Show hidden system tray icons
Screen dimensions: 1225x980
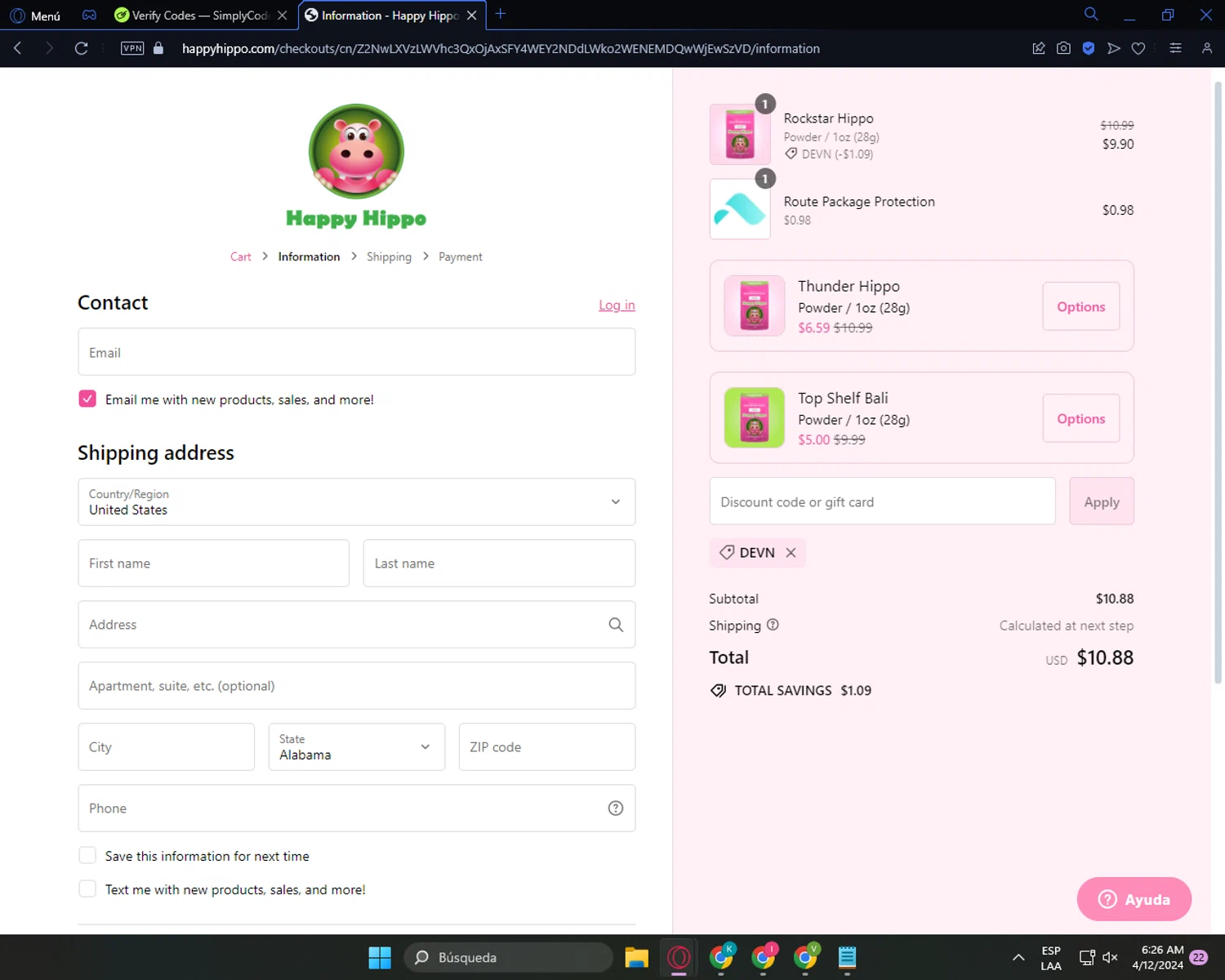pyautogui.click(x=1018, y=957)
